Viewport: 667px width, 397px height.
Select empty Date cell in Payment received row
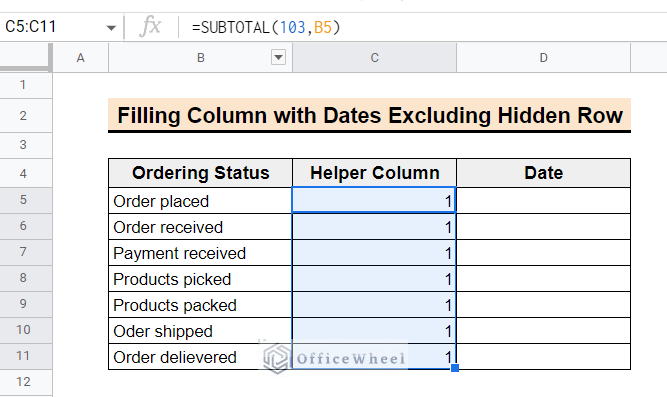[543, 252]
